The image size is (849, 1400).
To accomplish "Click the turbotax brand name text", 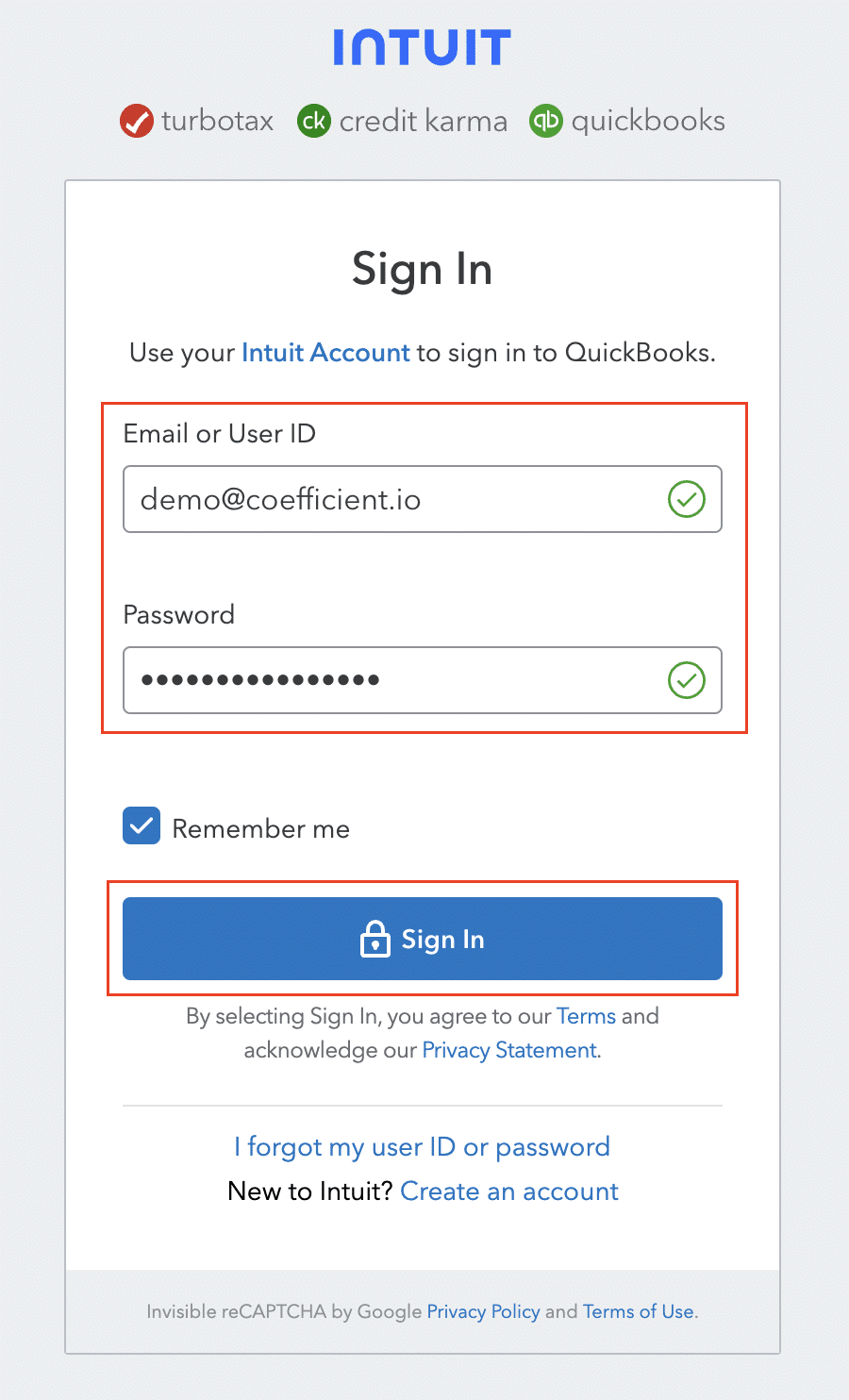I will click(x=217, y=121).
